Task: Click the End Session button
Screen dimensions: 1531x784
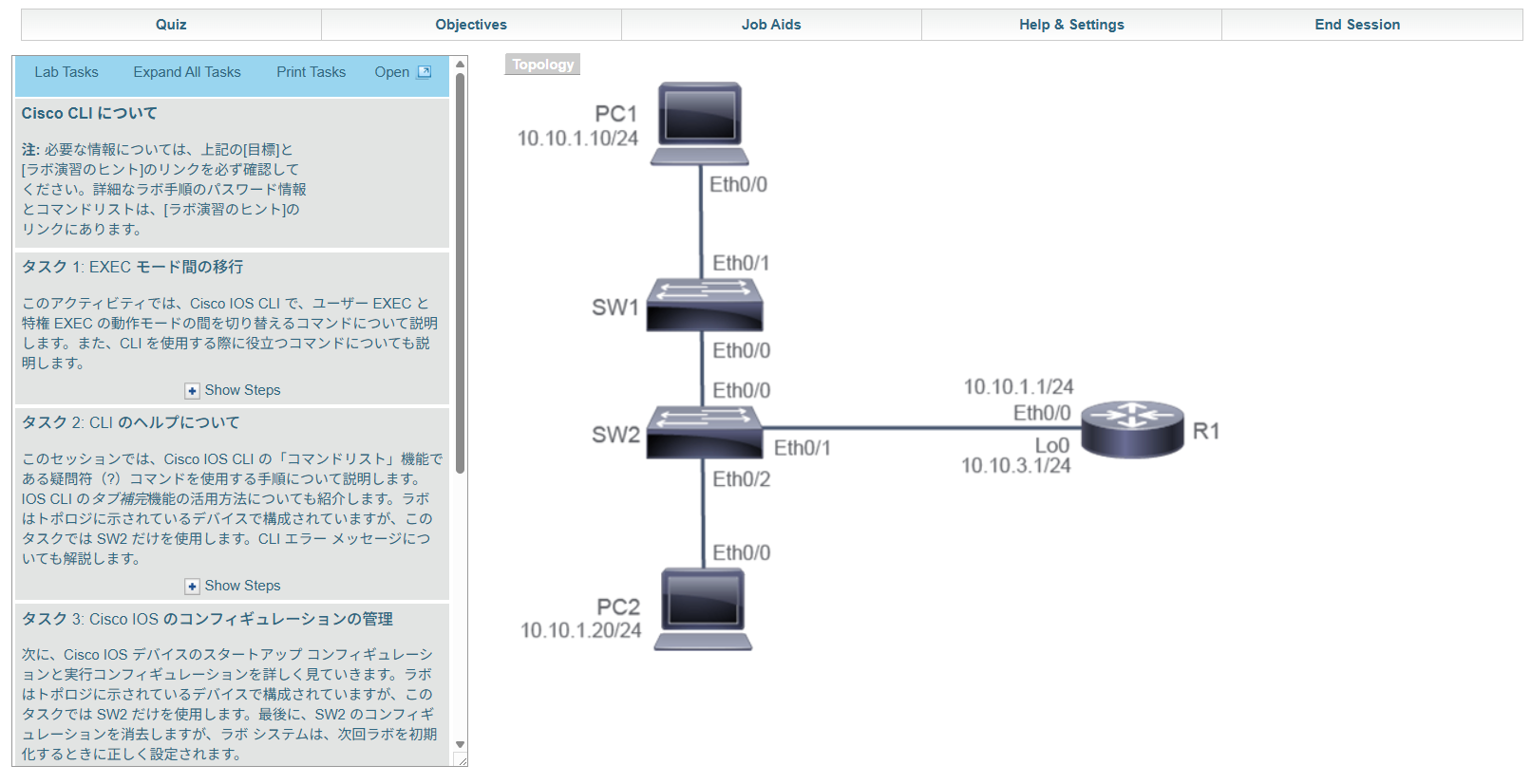Action: (1357, 25)
